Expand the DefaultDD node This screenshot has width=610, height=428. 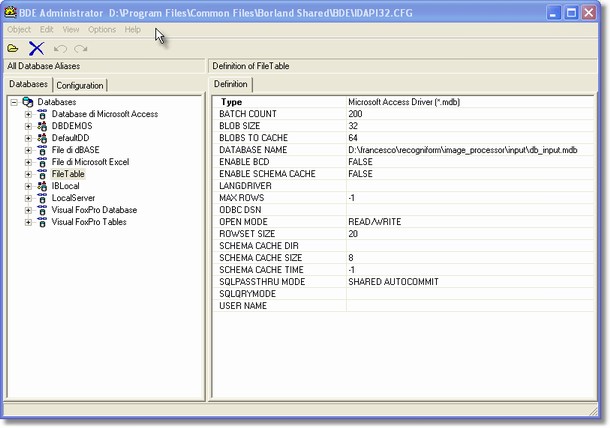tap(28, 138)
